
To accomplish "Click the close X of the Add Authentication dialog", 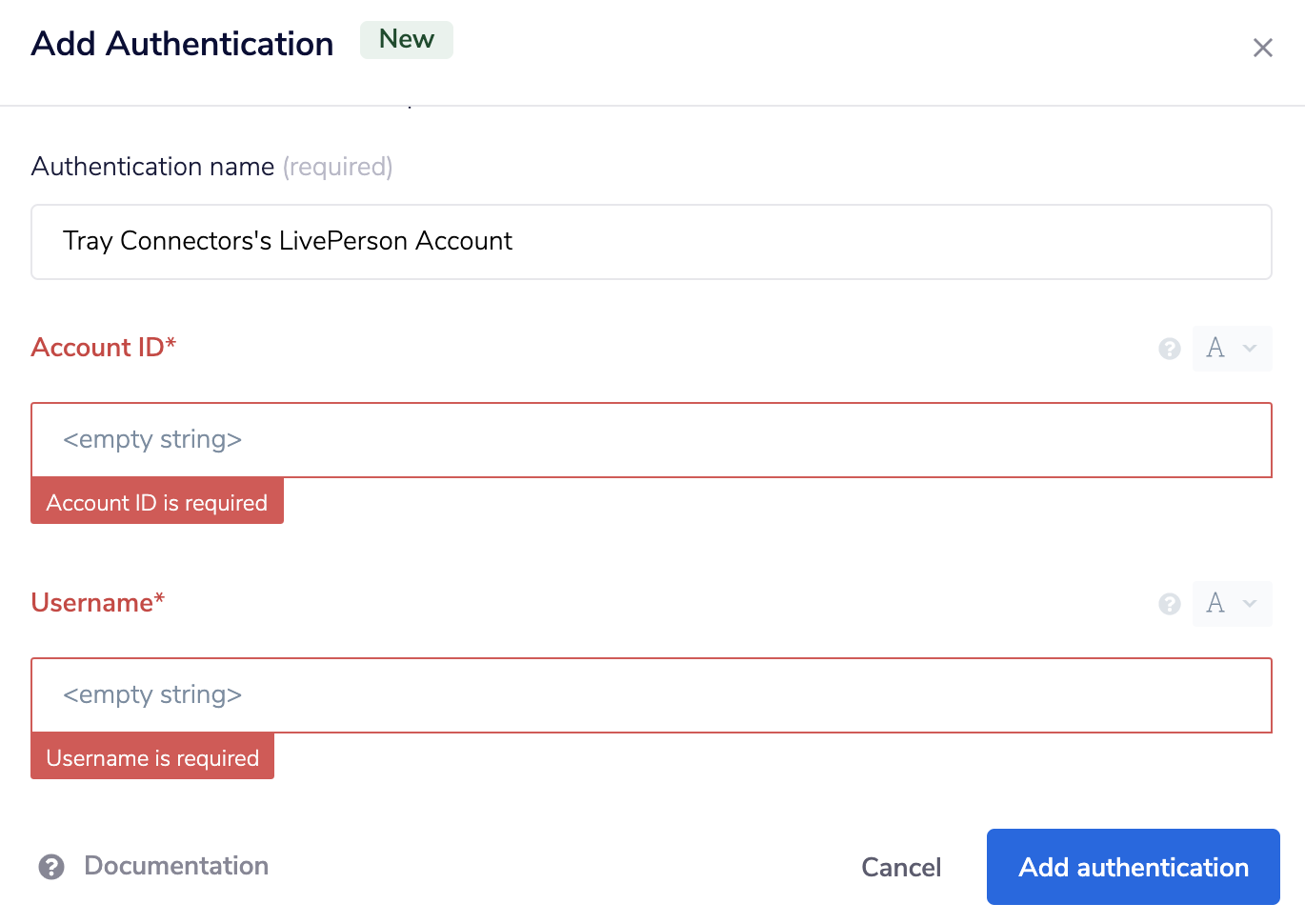I will 1263,47.
